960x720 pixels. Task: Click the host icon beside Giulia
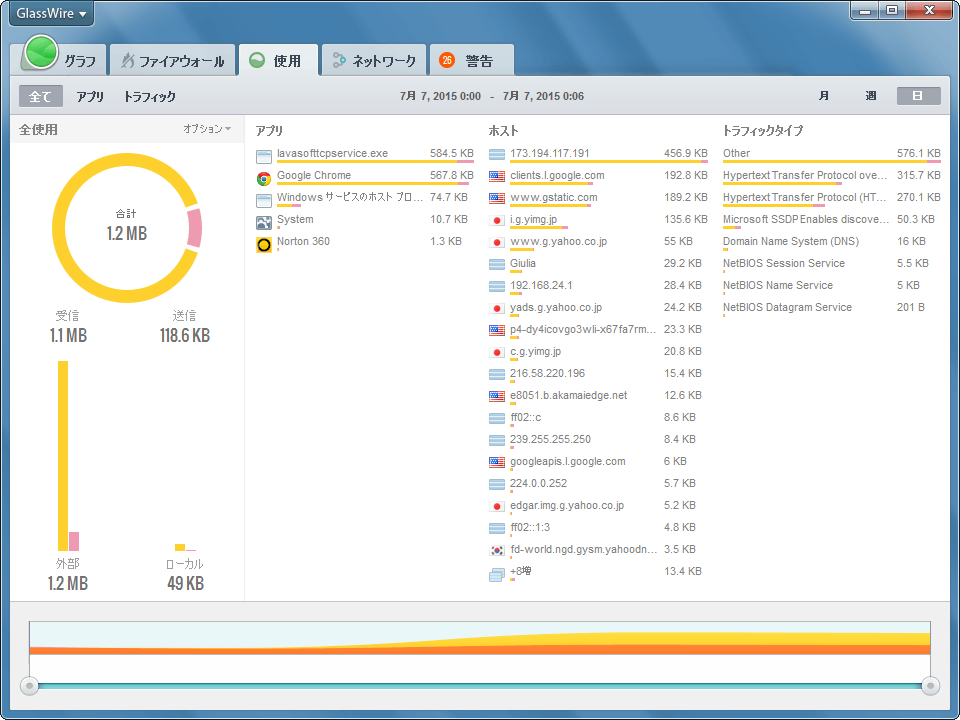(497, 264)
